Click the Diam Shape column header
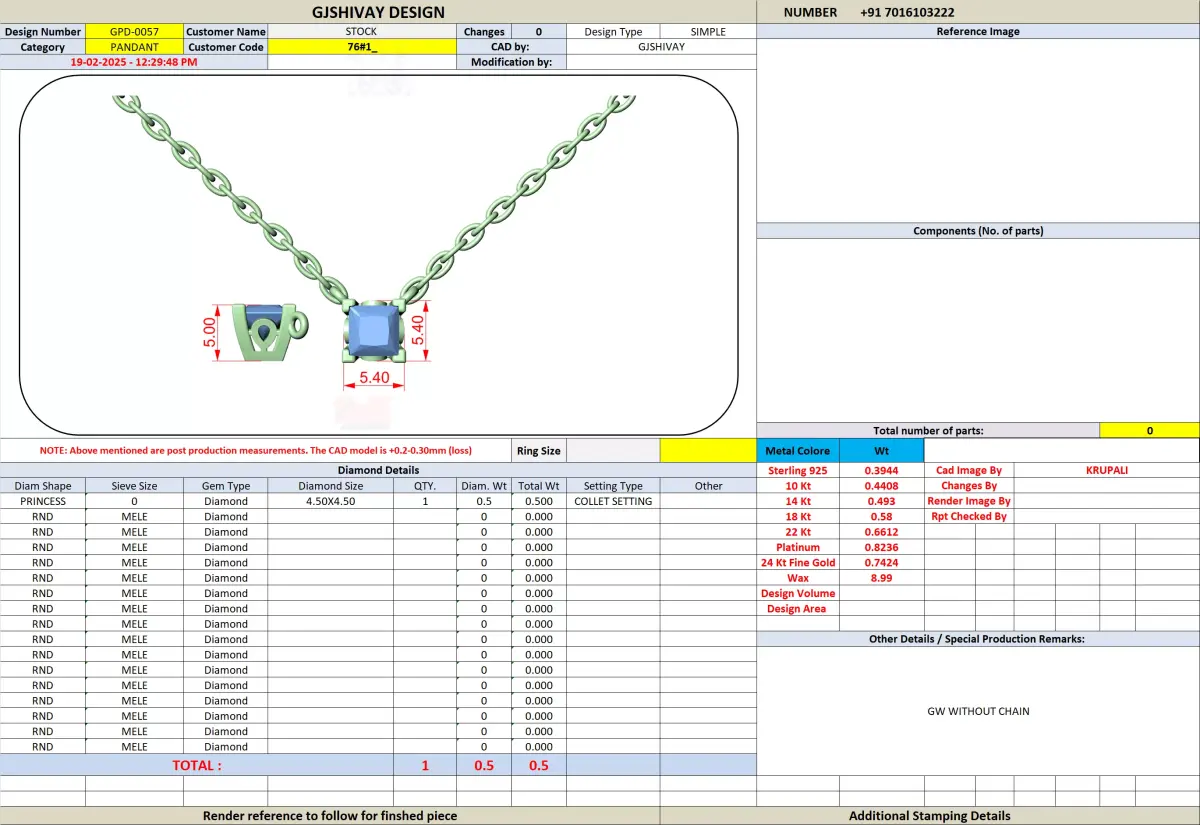The height and width of the screenshot is (825, 1200). 43,486
